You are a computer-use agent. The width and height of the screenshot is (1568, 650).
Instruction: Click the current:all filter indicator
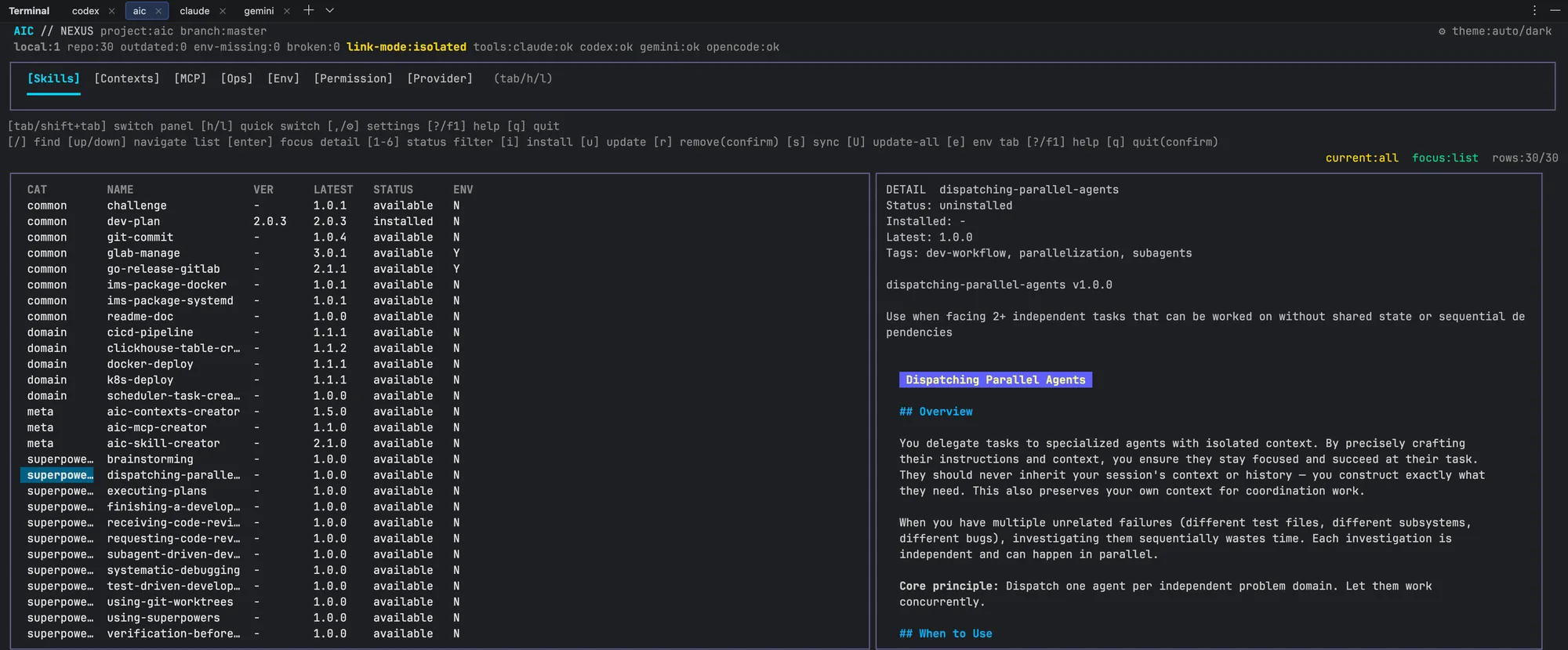(x=1362, y=158)
